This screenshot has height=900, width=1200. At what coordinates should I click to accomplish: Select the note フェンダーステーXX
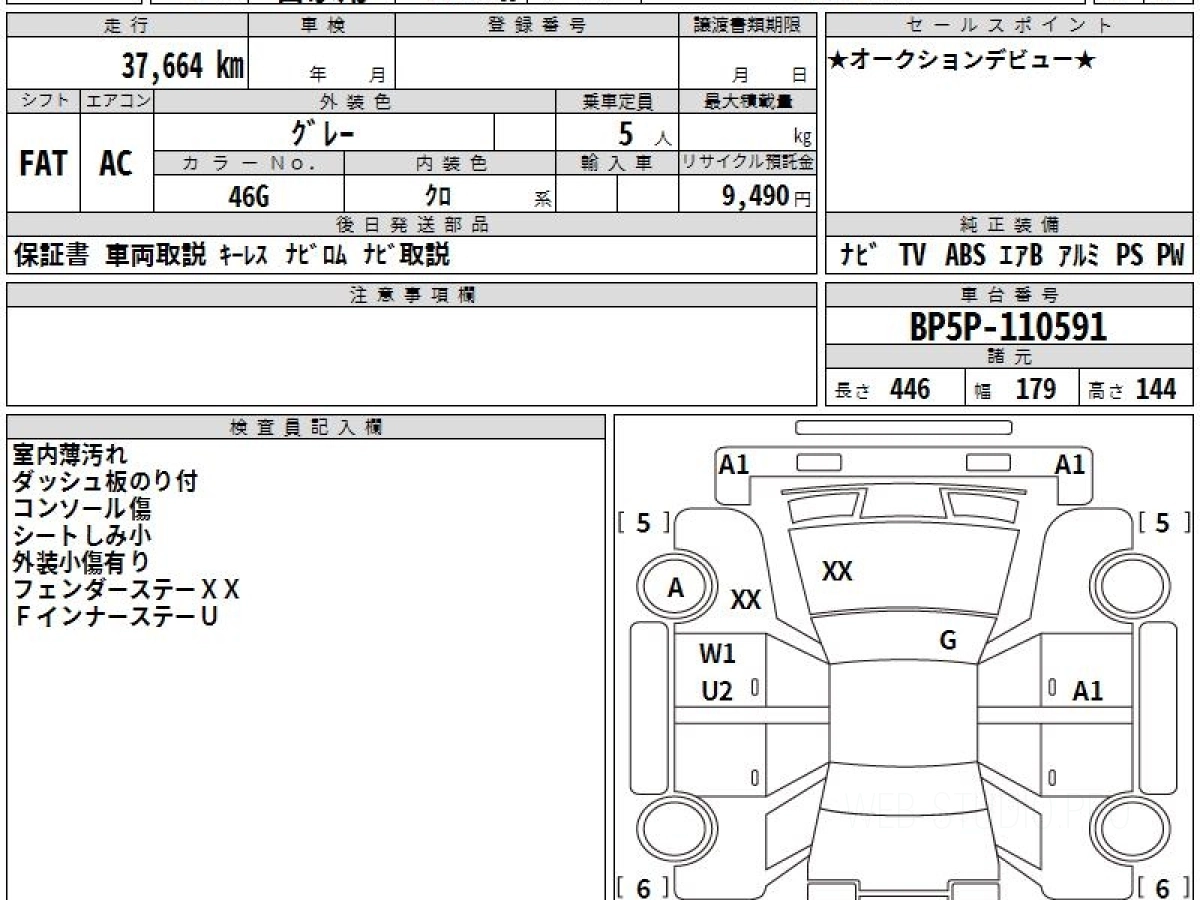coord(126,590)
